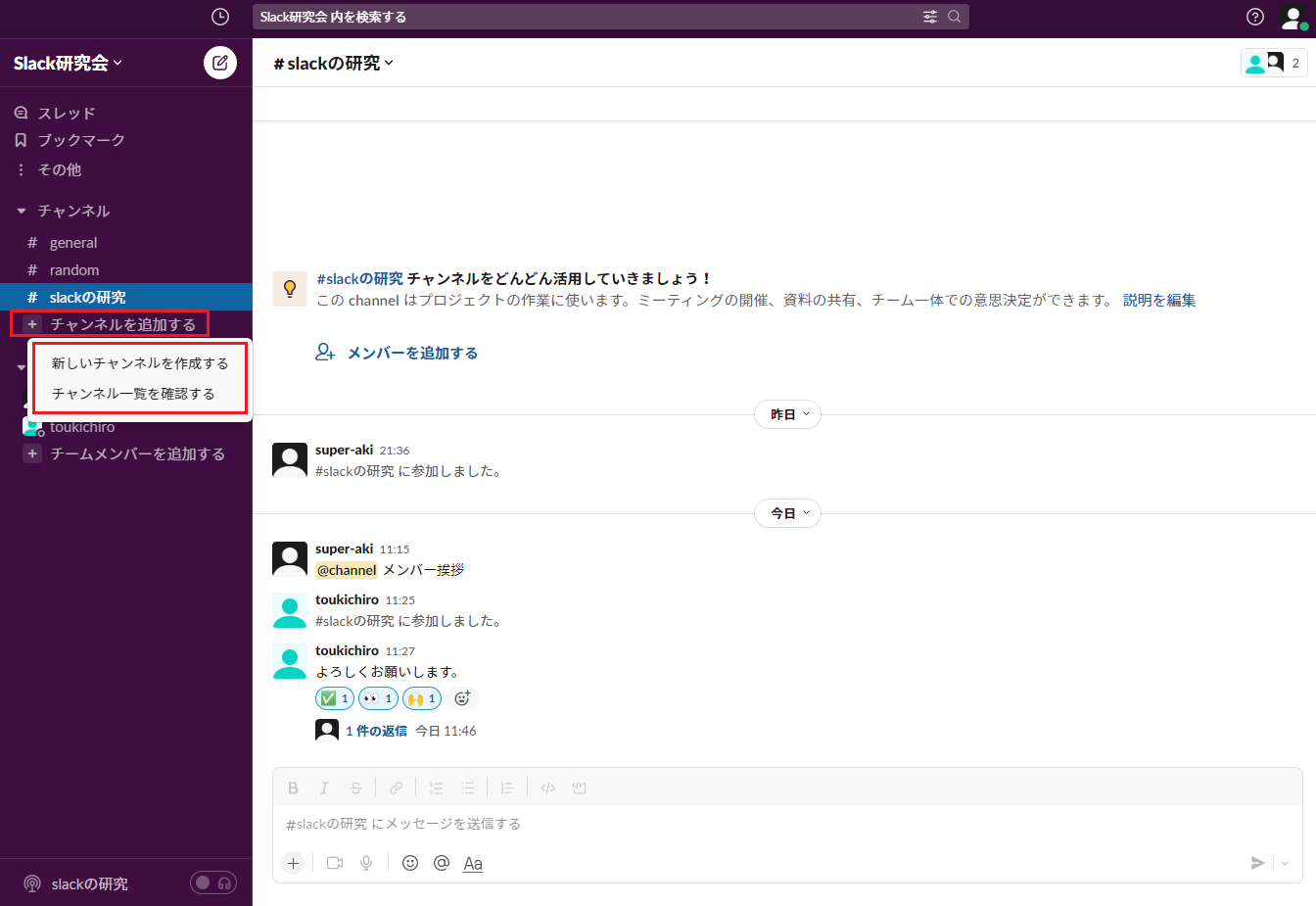Click the help question mark icon
Screen dimensions: 1316x906
pos(1254,17)
